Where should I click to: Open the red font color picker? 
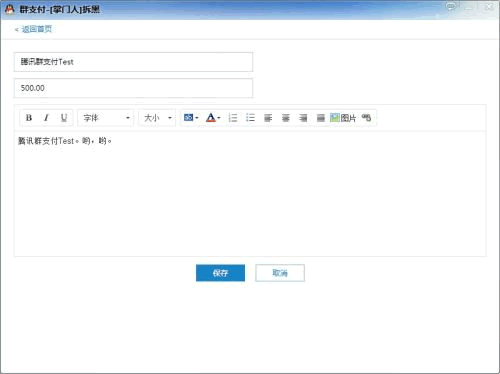click(213, 118)
